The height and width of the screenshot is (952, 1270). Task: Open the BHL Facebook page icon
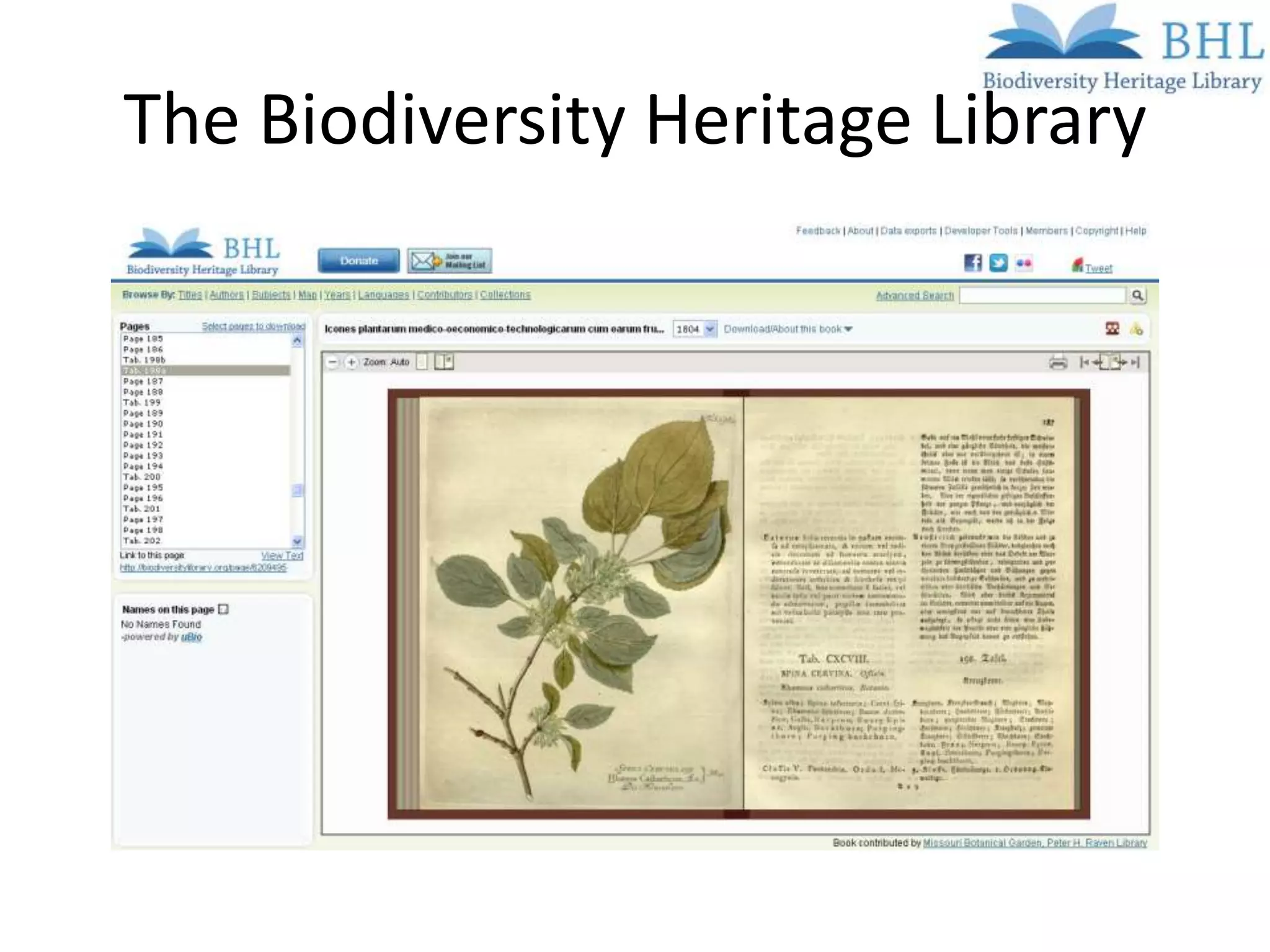click(973, 263)
